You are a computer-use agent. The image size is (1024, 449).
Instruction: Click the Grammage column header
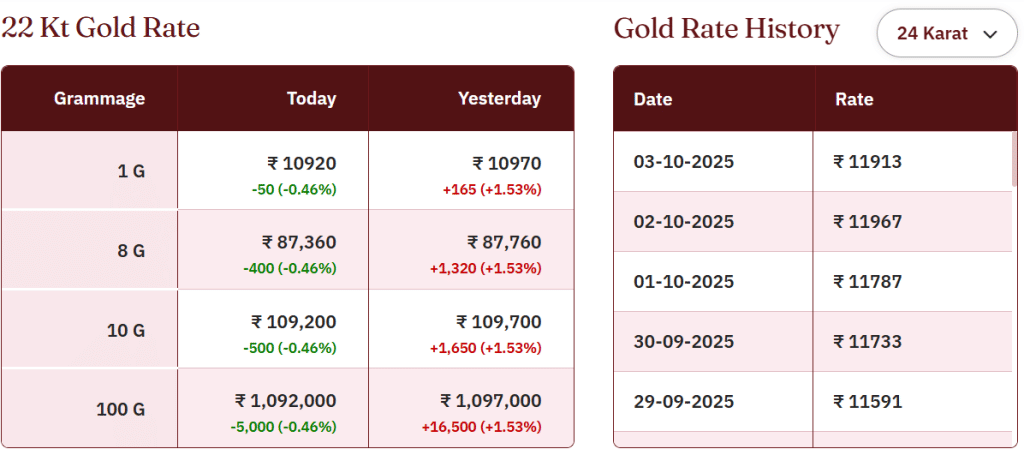(99, 98)
